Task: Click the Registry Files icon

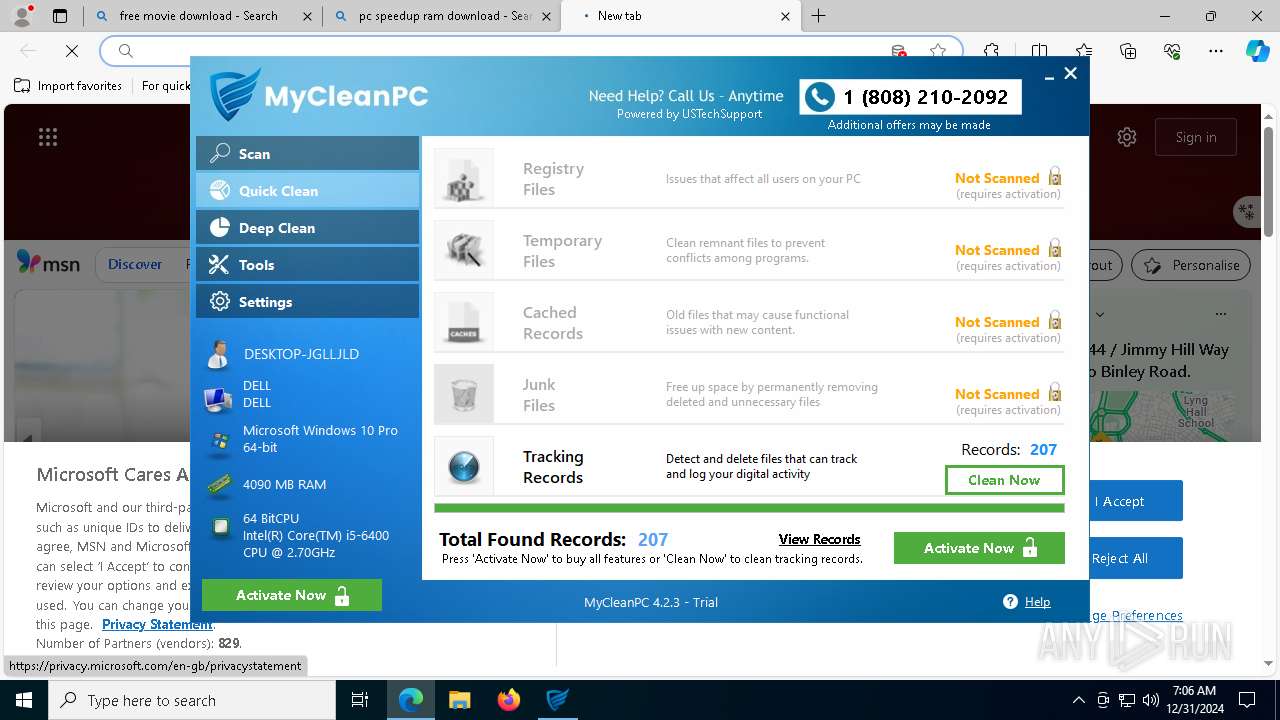Action: click(464, 178)
